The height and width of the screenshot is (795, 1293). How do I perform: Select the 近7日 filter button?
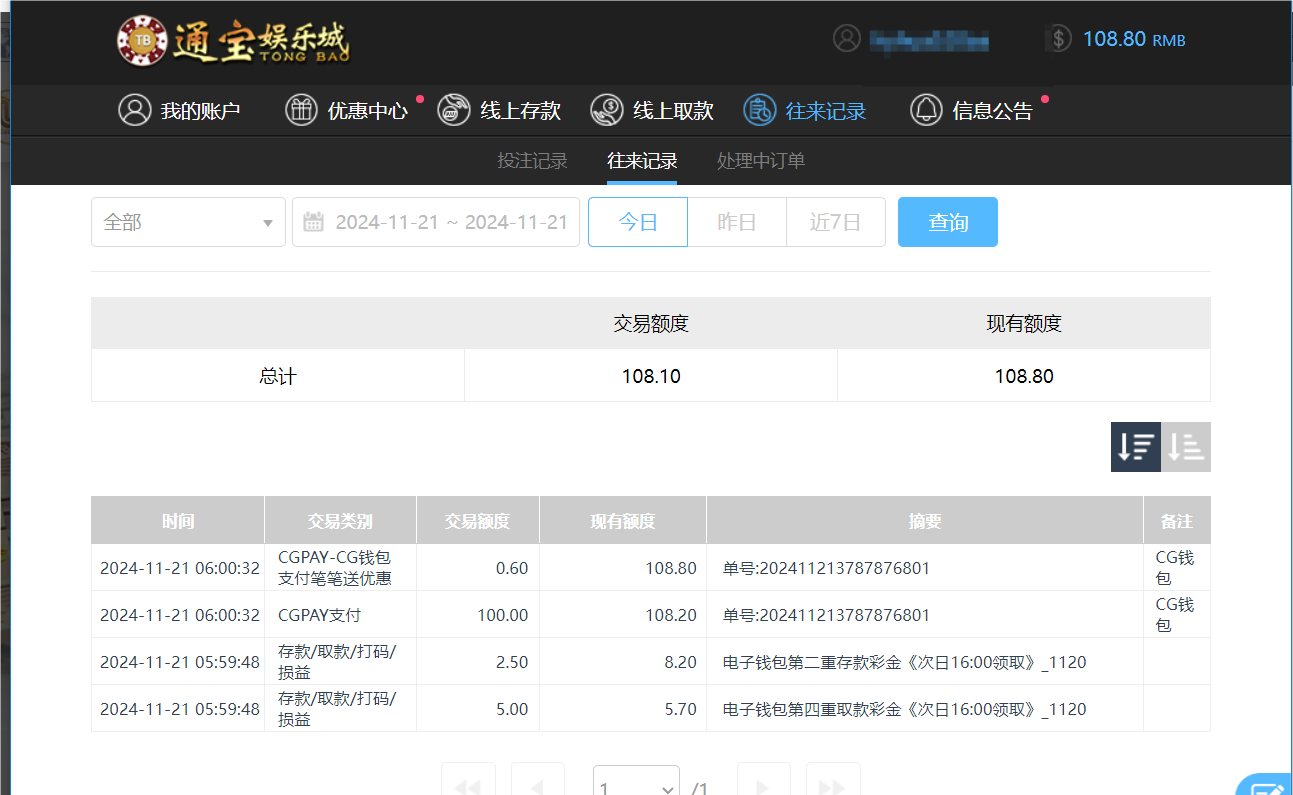pos(835,222)
